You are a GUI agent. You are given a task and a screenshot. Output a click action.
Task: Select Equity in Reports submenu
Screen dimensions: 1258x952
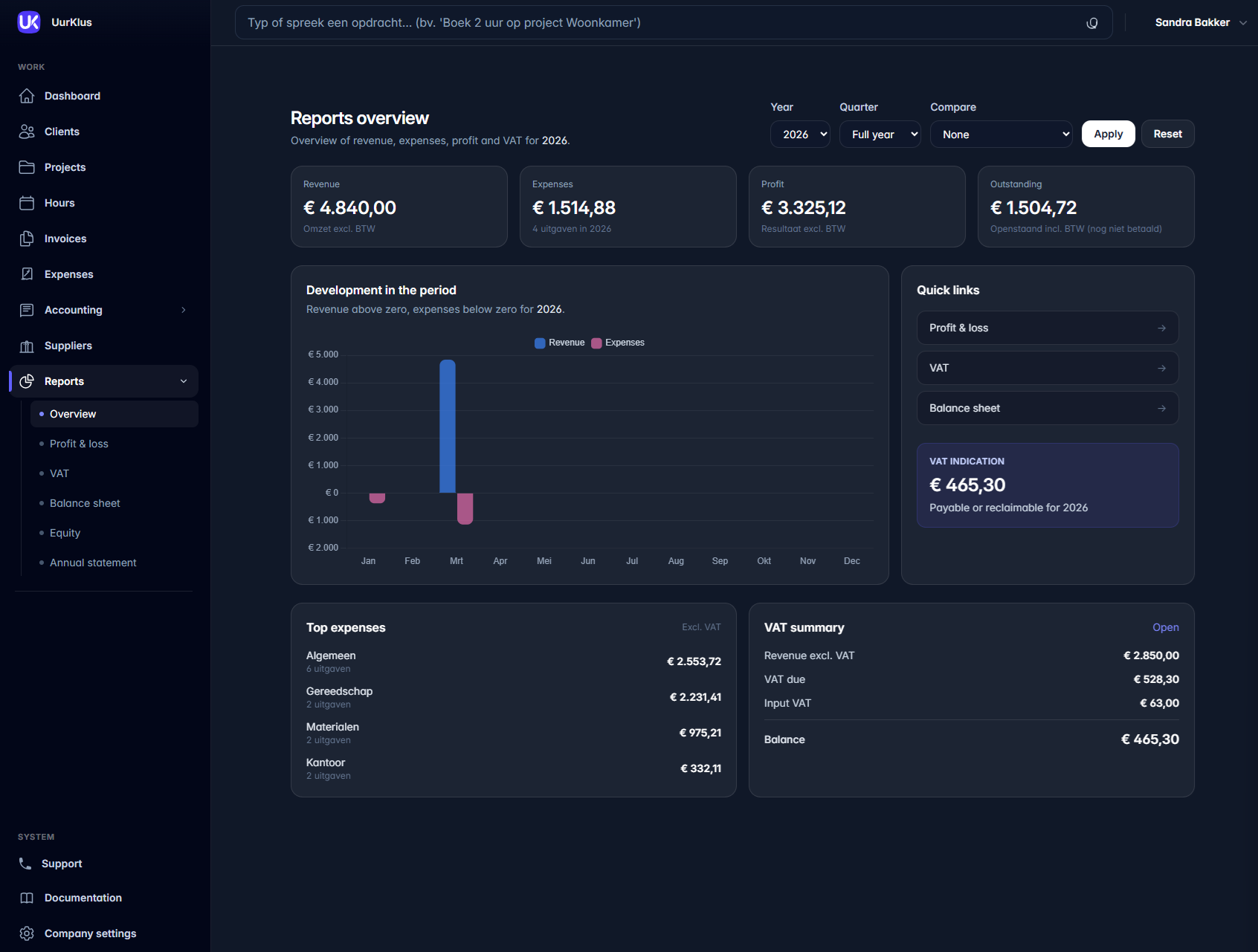coord(114,533)
